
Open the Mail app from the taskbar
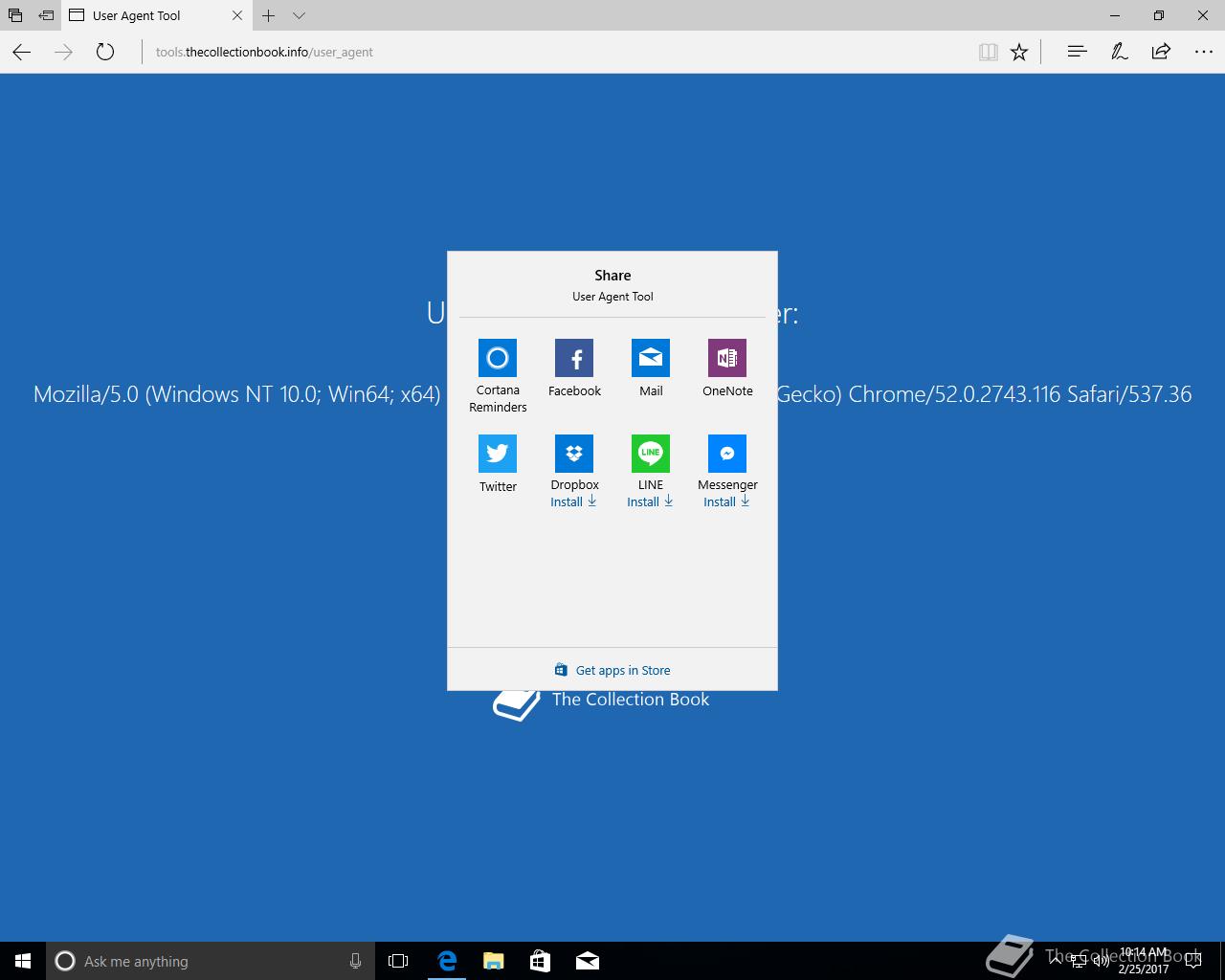point(588,961)
